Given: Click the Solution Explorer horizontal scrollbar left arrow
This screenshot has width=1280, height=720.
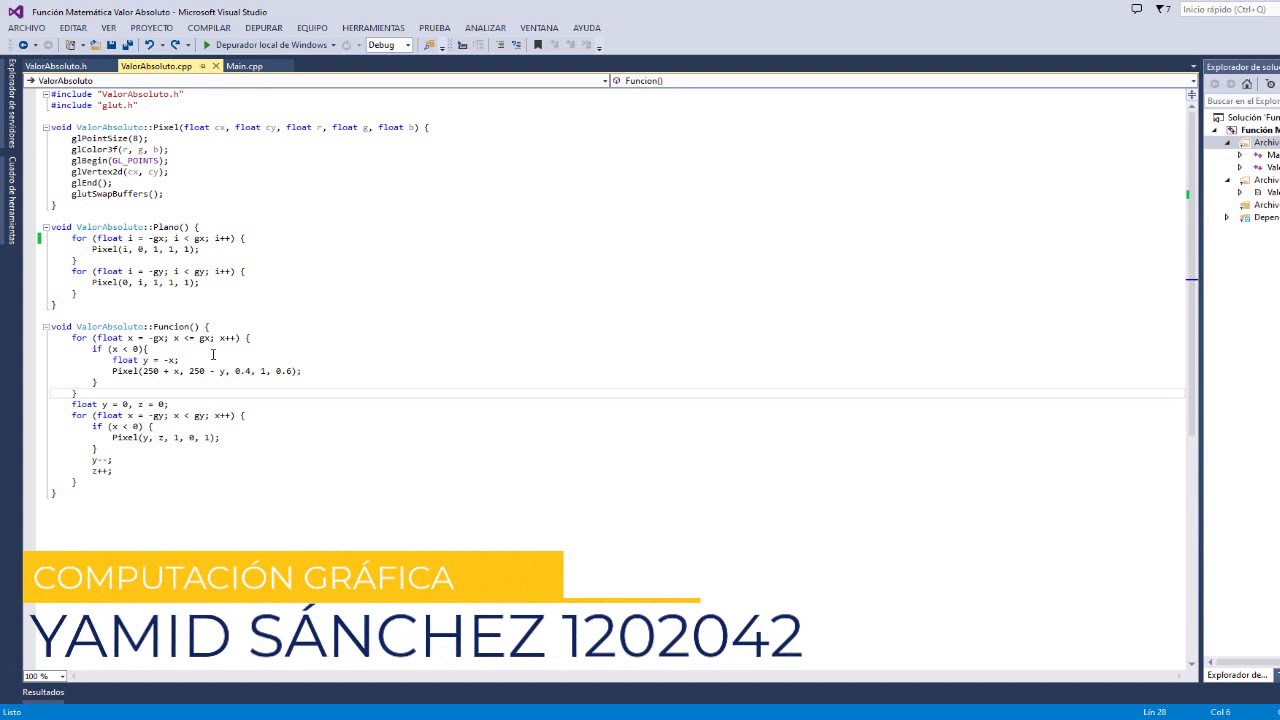Looking at the screenshot, I should [1211, 662].
